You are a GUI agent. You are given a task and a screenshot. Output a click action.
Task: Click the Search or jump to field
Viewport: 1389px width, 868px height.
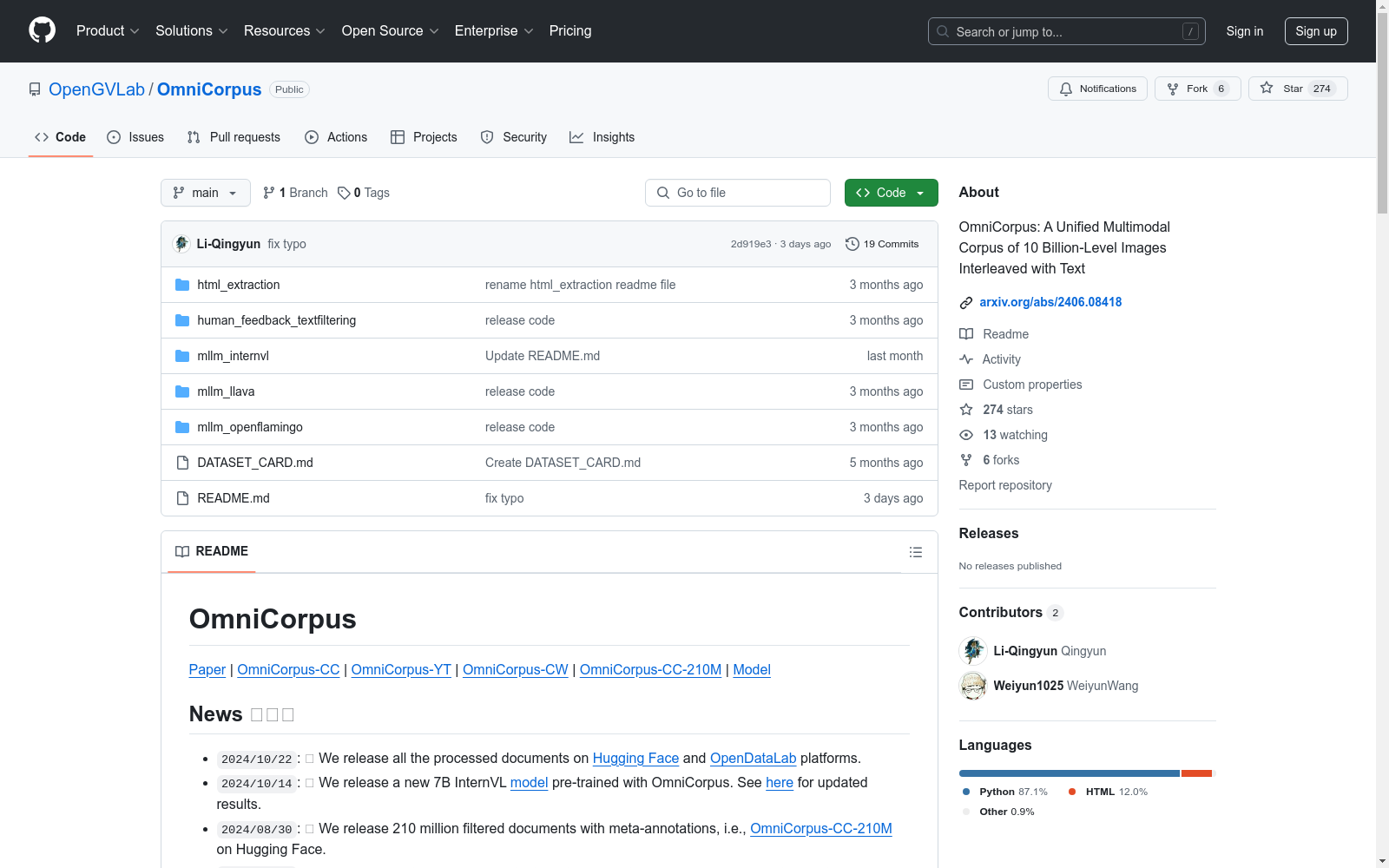pos(1067,31)
